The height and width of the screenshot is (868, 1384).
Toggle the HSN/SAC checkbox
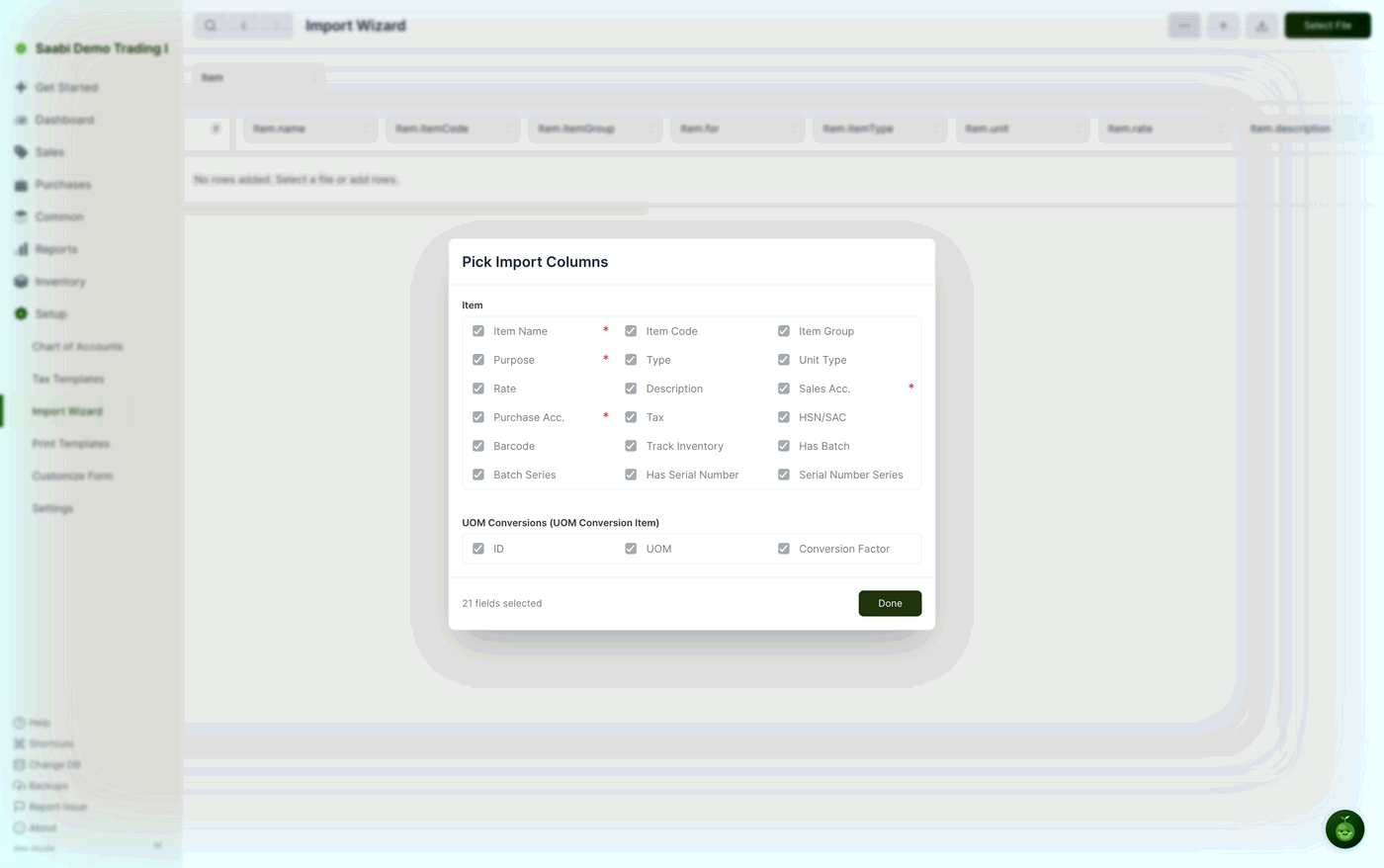[784, 417]
